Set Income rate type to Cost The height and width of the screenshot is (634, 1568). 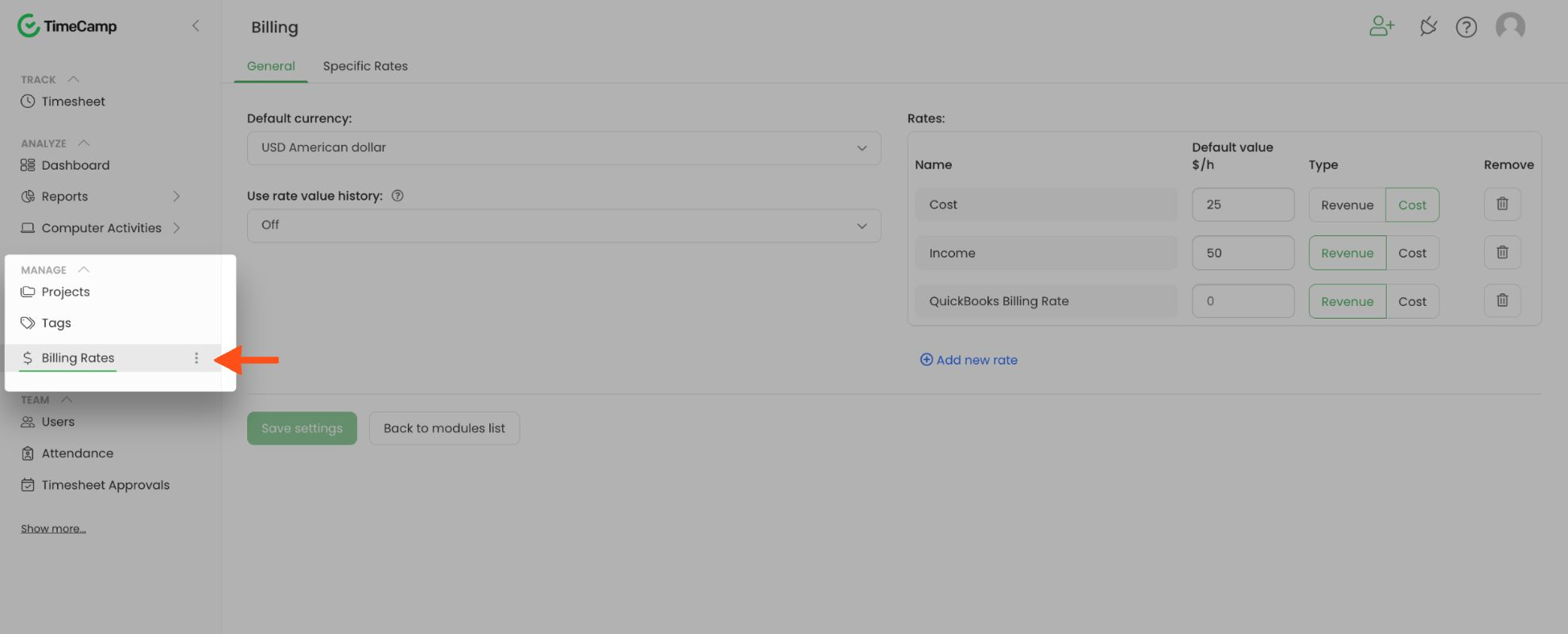1412,254
